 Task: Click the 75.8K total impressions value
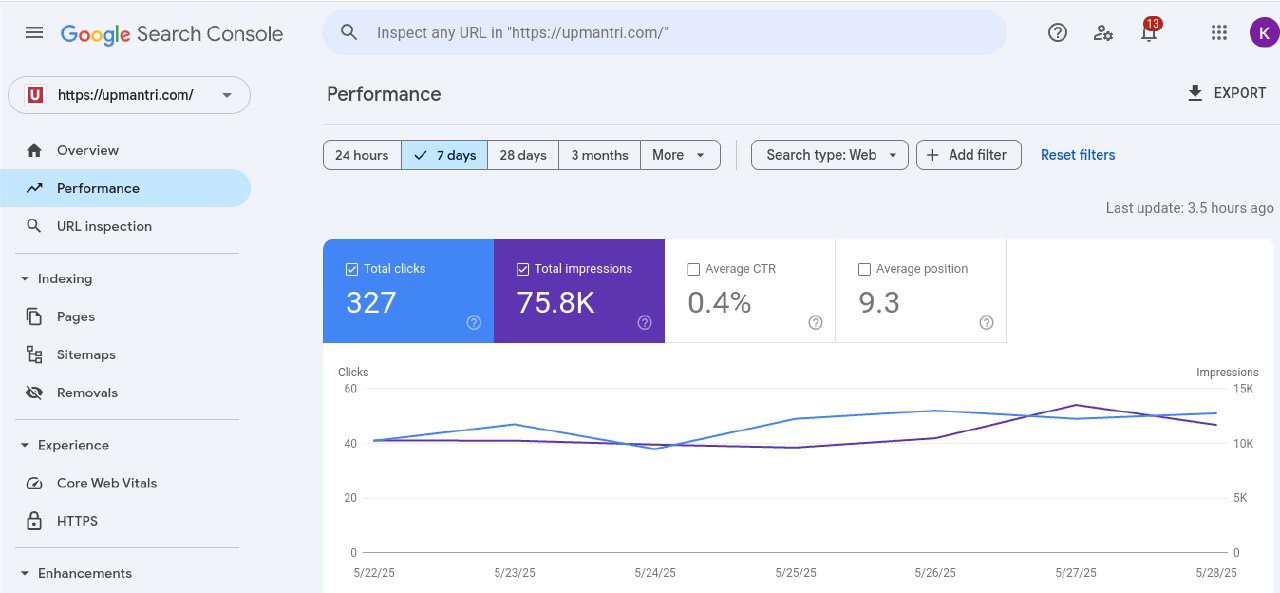(556, 303)
